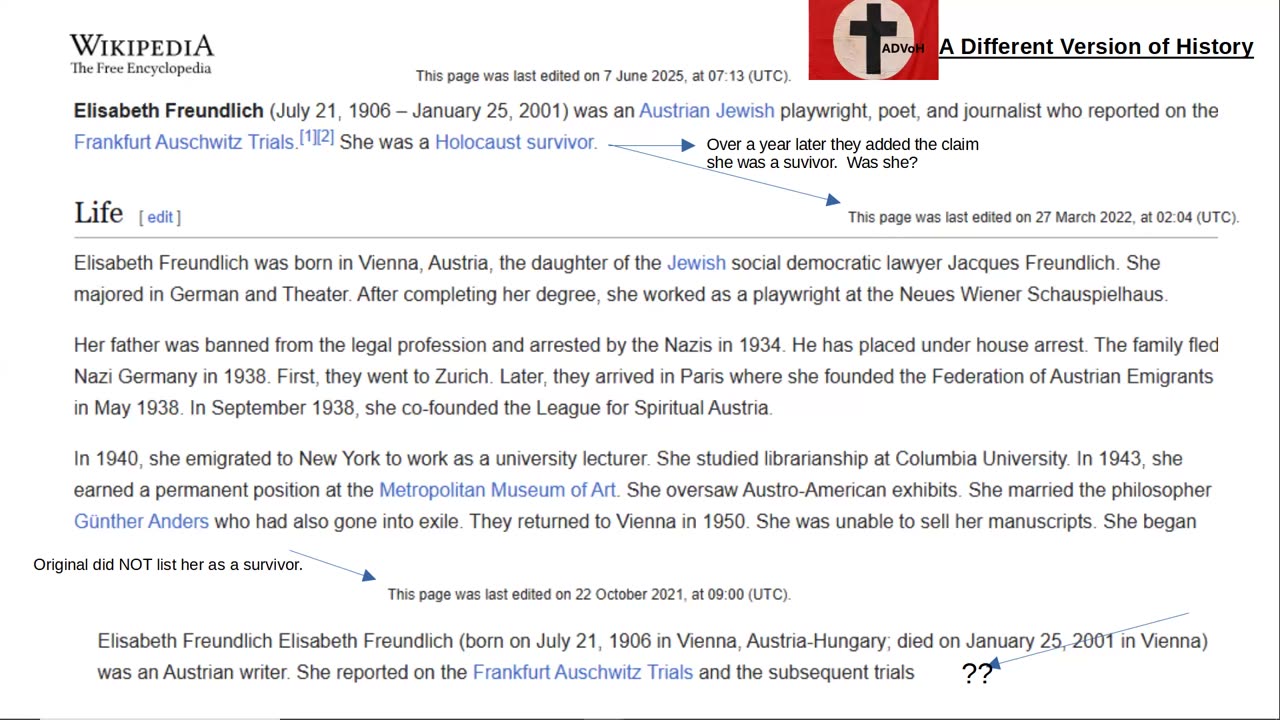Image resolution: width=1280 pixels, height=720 pixels.
Task: Click the '??' annotation text
Action: [x=977, y=673]
